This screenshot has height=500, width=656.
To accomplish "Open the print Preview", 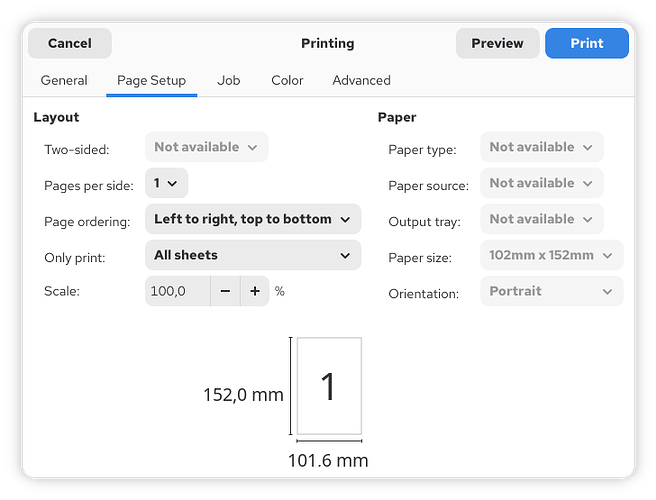I will (x=497, y=43).
